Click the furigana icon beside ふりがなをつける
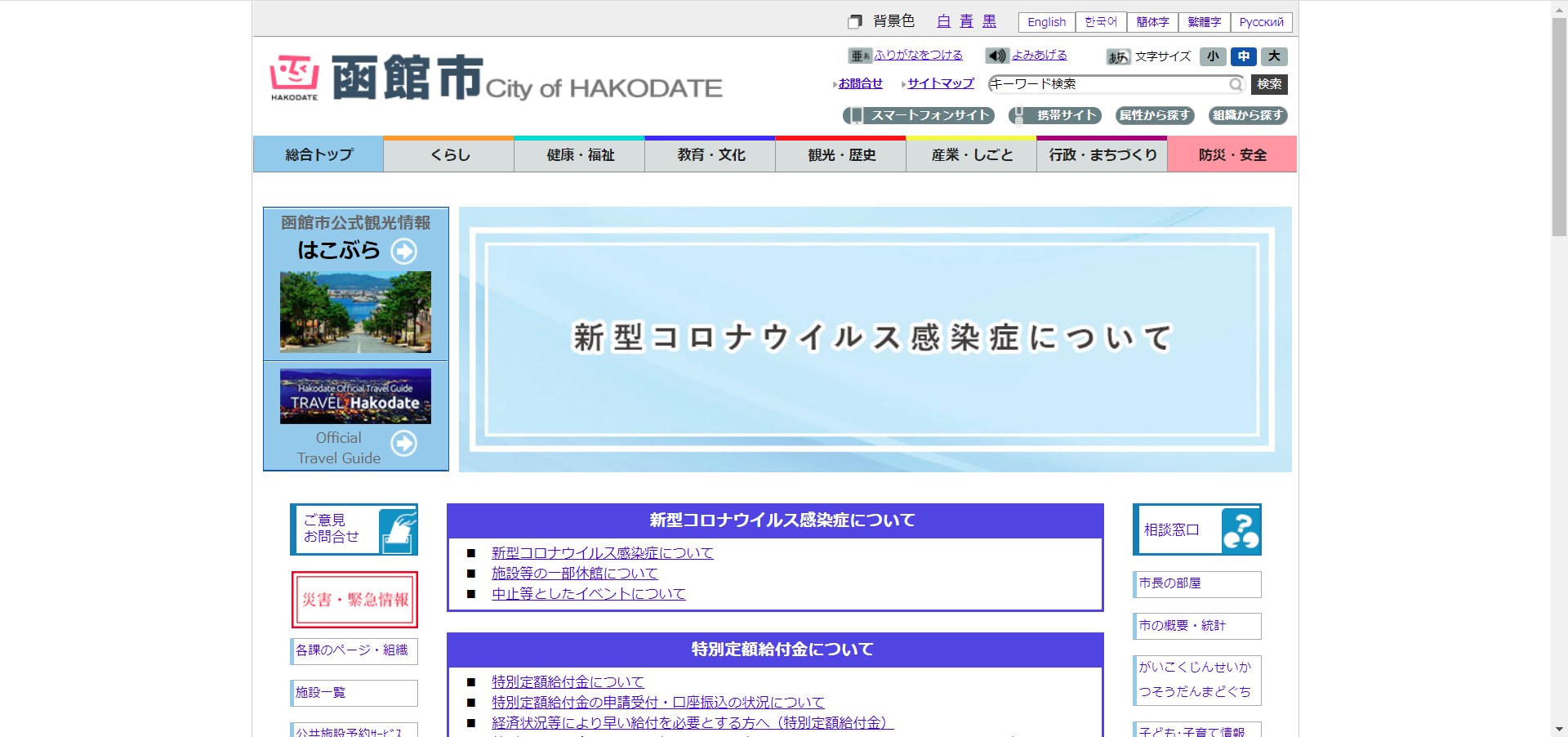 (x=860, y=56)
